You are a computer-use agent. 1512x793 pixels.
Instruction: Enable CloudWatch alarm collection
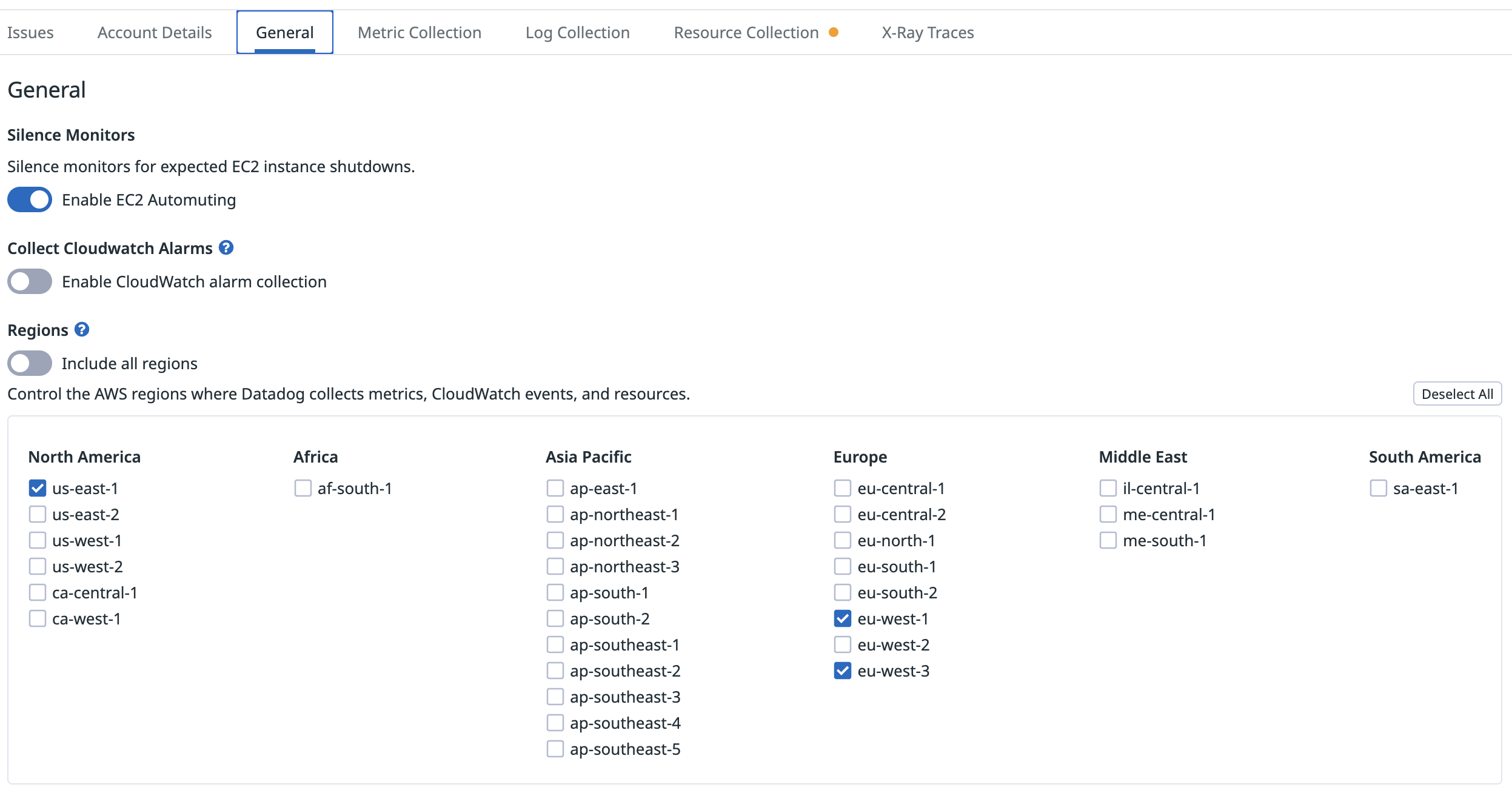[x=29, y=281]
